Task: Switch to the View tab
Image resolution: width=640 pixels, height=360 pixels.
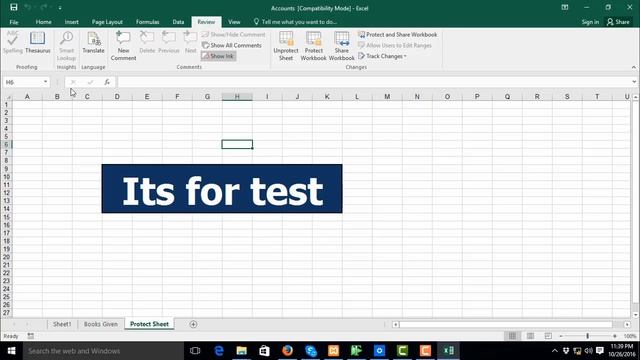Action: click(234, 22)
